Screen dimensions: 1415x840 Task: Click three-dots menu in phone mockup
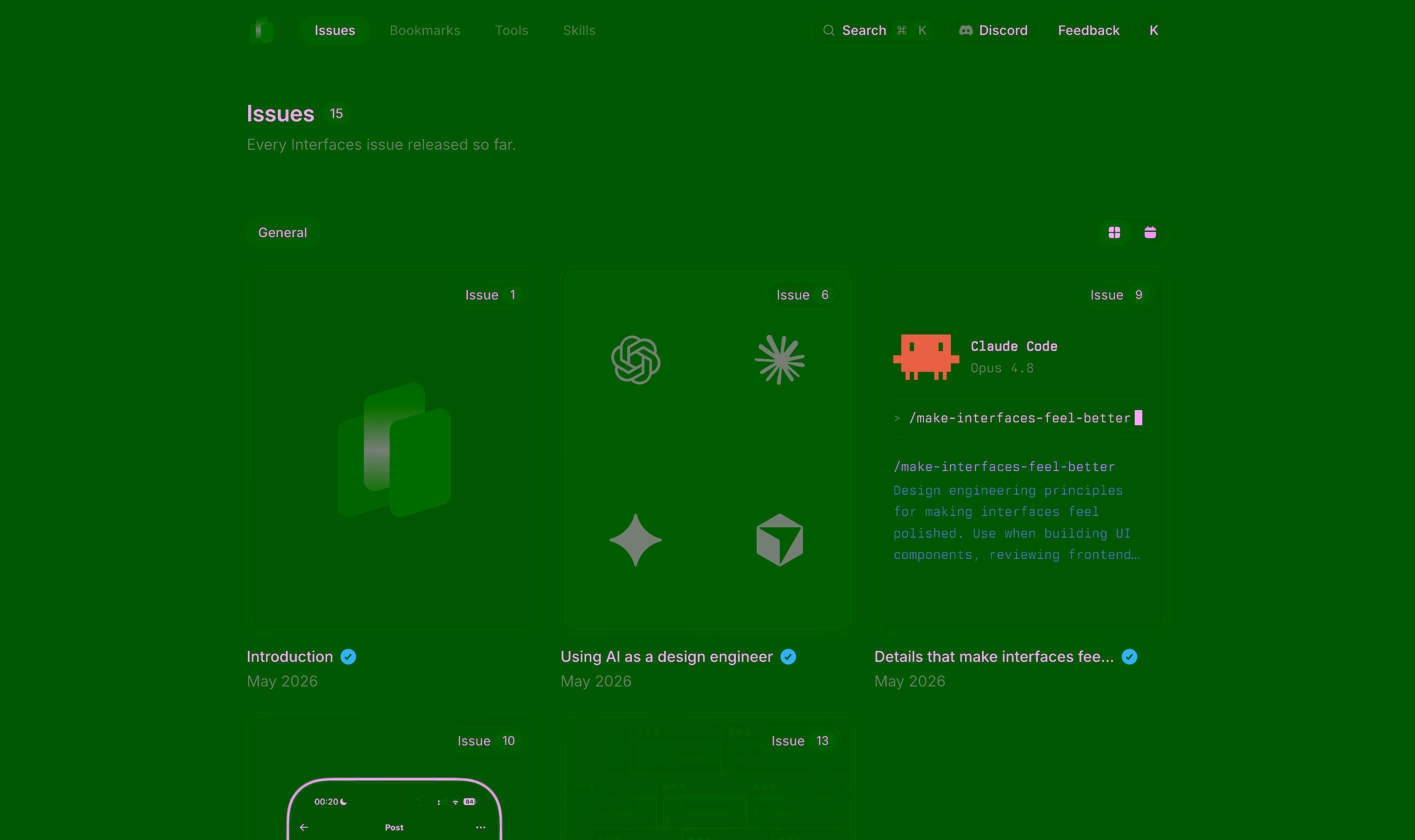coord(481,828)
